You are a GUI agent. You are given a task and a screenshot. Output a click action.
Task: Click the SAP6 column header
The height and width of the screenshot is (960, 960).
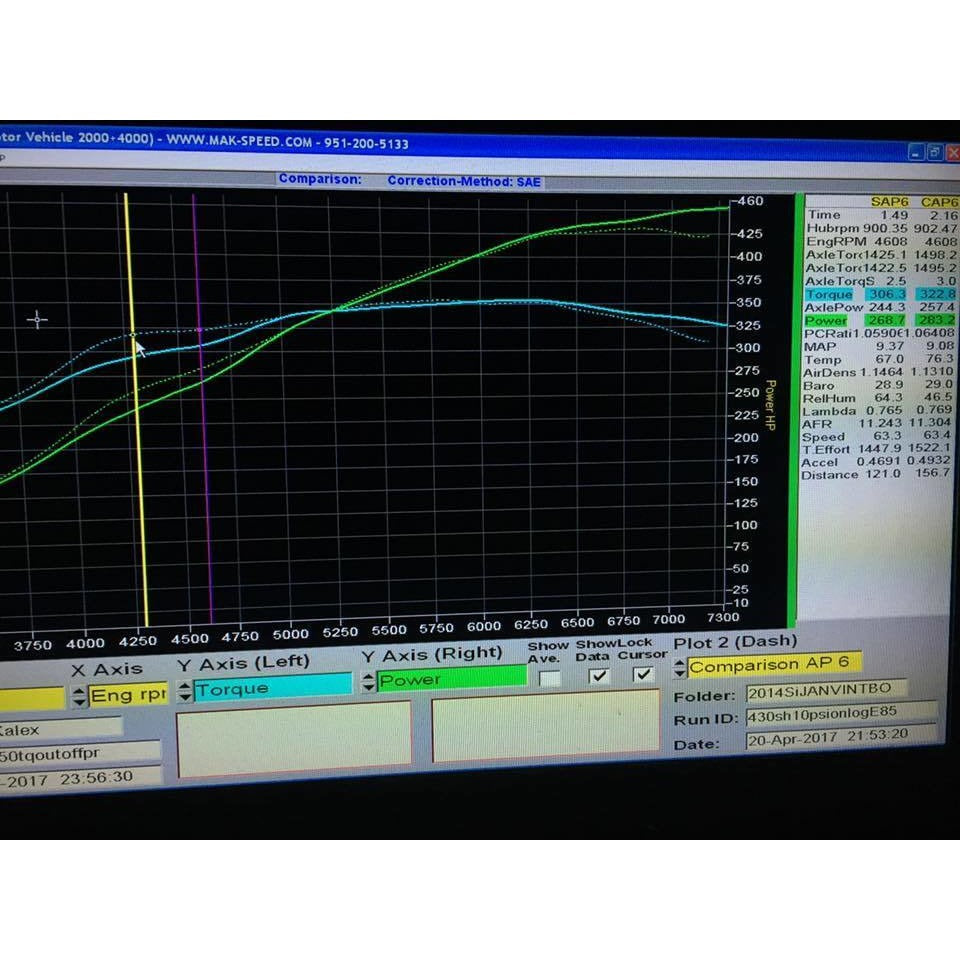click(889, 202)
